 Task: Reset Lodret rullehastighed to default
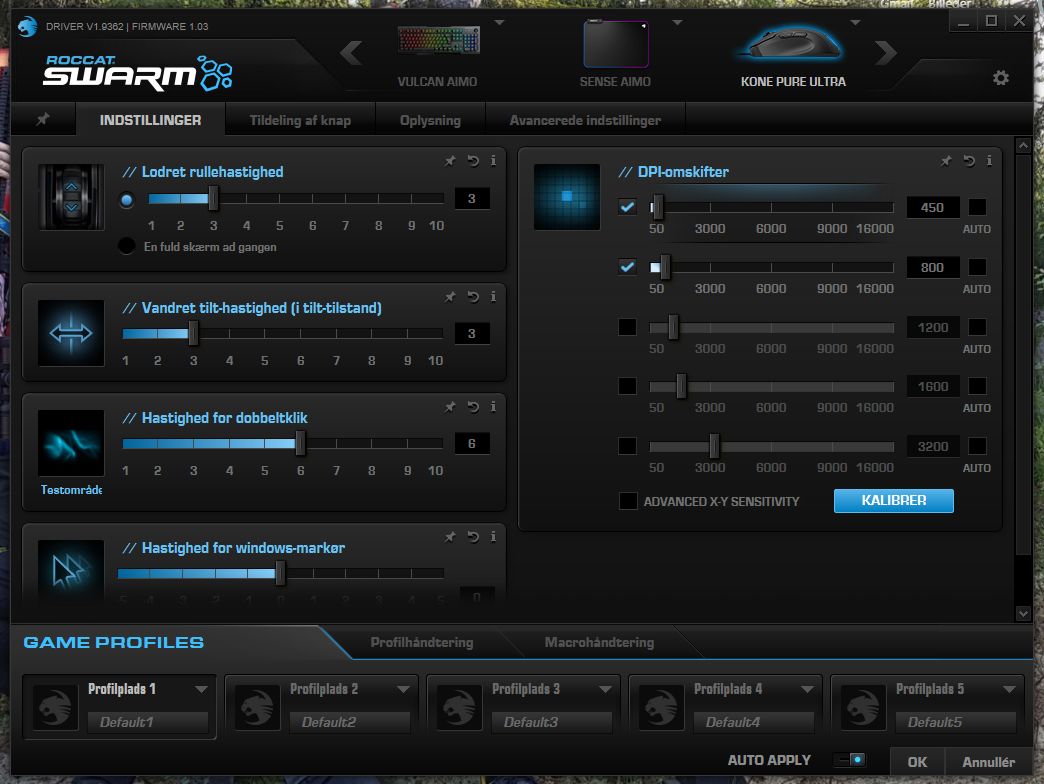[x=473, y=160]
